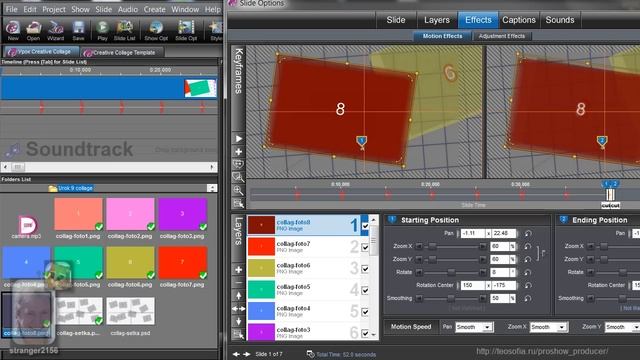
Task: Click the New show toolbar icon
Action: 13,30
